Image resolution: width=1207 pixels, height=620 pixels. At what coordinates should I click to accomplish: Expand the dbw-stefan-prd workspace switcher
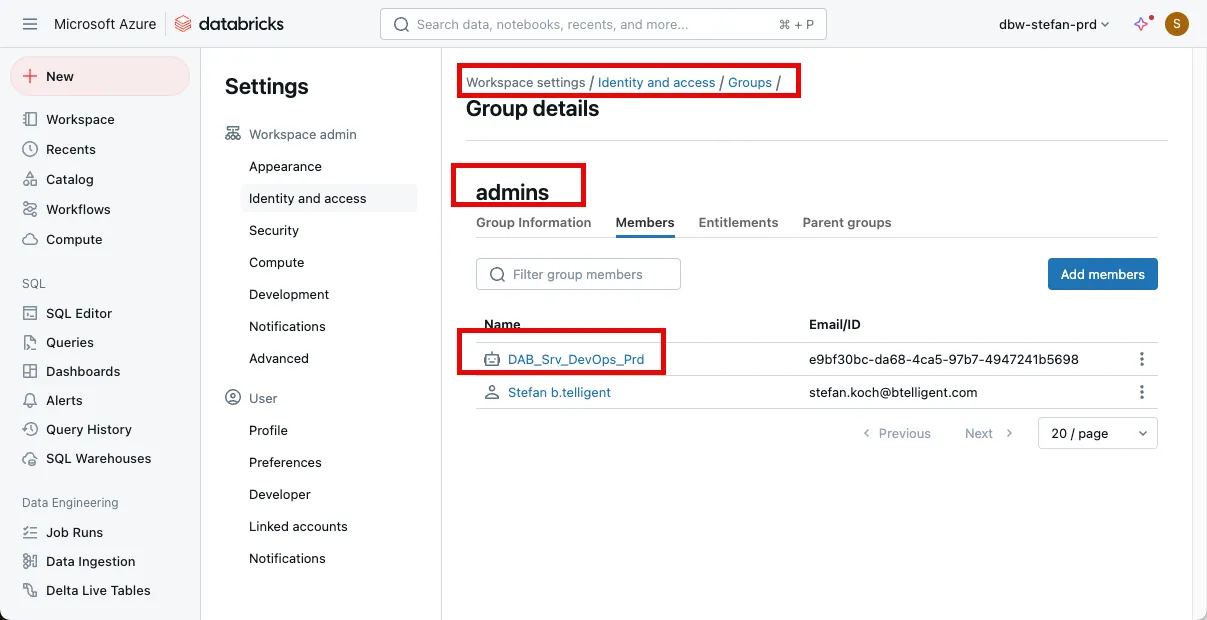point(1054,24)
